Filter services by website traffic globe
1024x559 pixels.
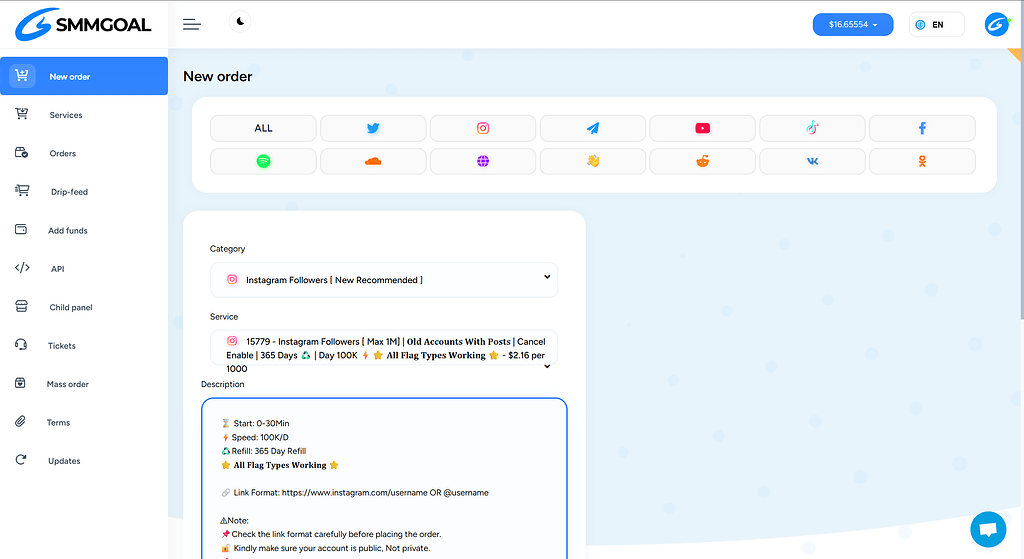[x=483, y=161]
